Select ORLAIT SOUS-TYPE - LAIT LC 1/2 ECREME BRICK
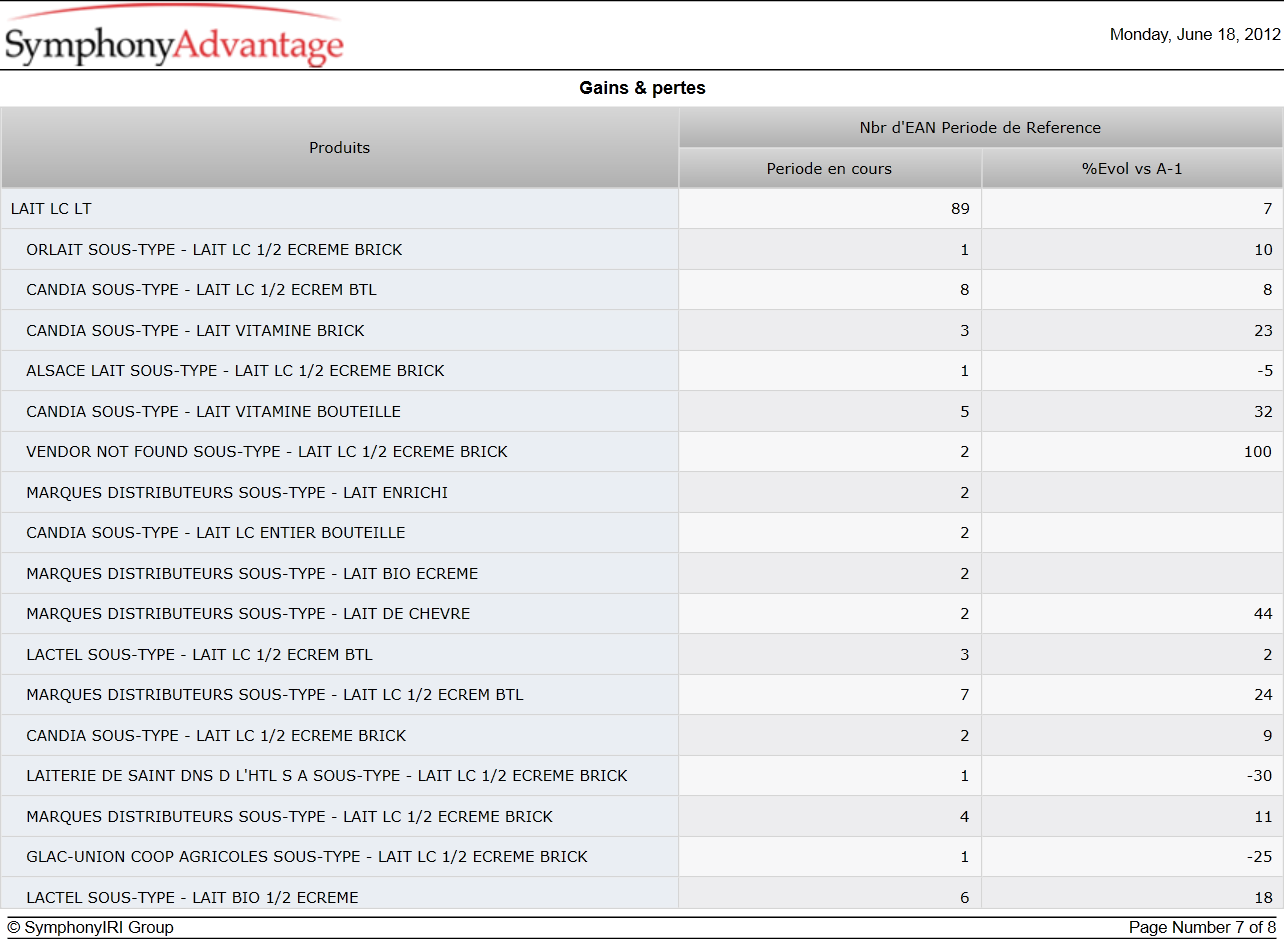Viewport: 1284px width, 946px height. point(214,250)
